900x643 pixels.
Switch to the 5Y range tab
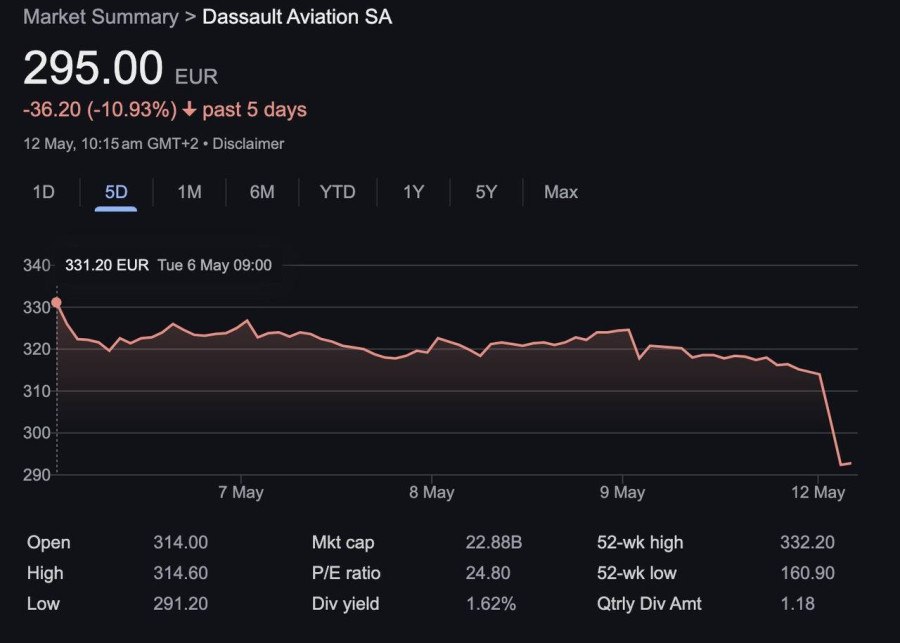coord(486,192)
